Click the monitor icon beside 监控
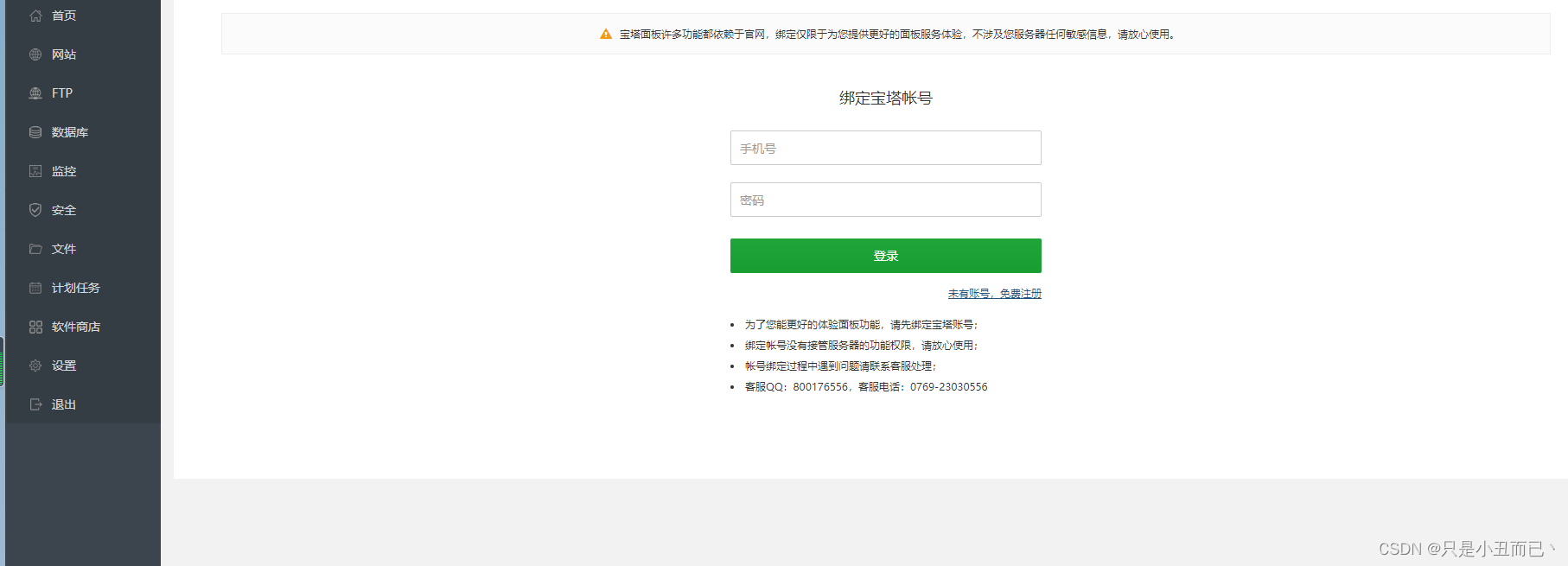This screenshot has height=566, width=1568. click(x=35, y=171)
